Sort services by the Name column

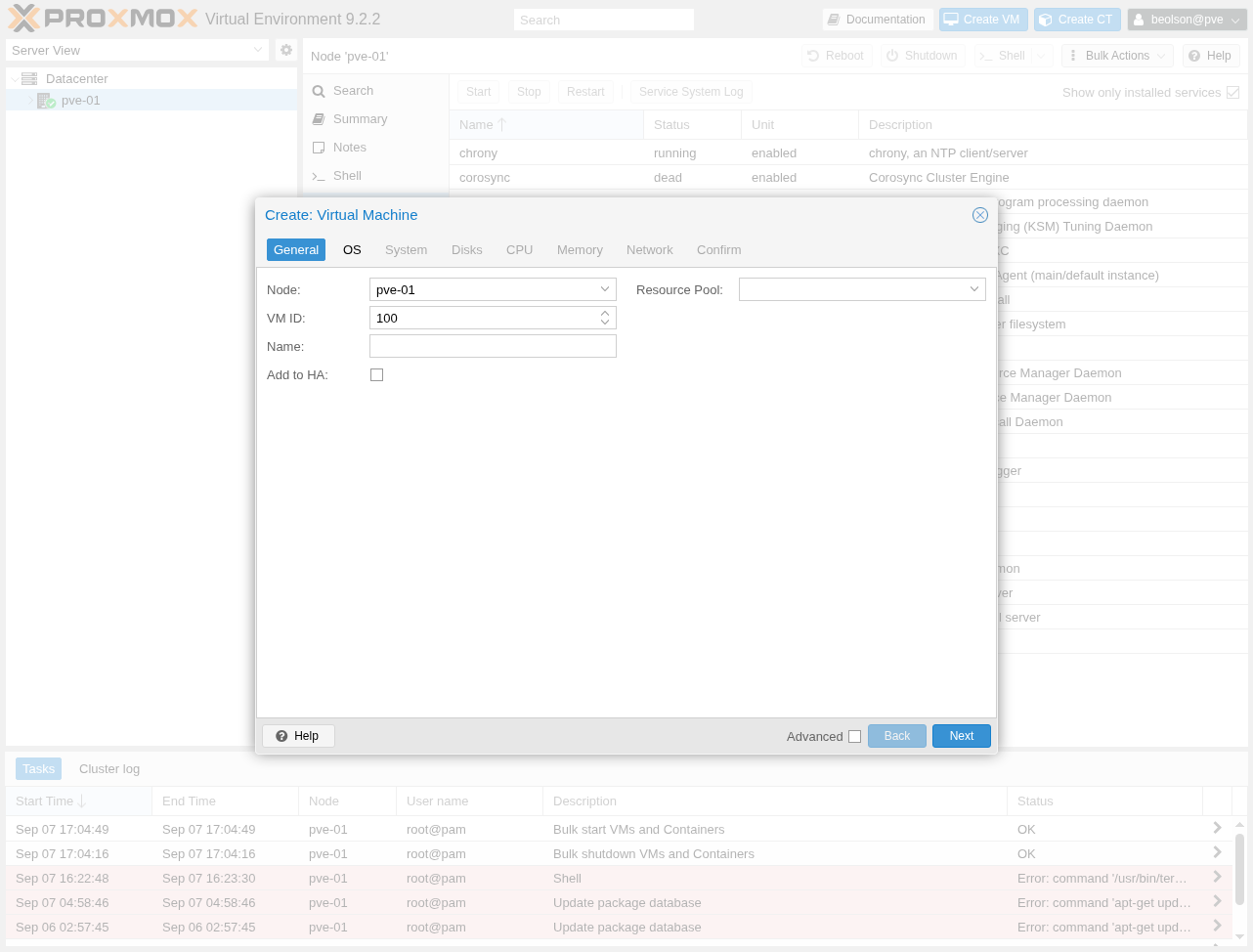pyautogui.click(x=545, y=125)
